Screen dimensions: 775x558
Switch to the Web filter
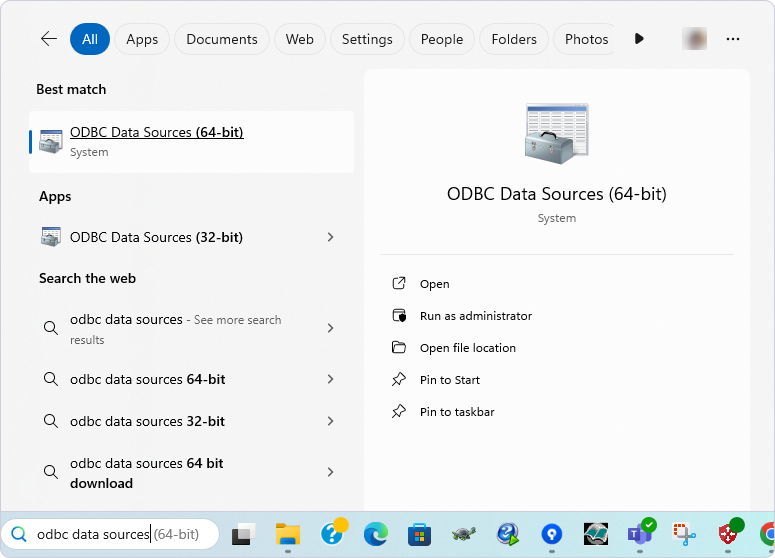pyautogui.click(x=300, y=39)
